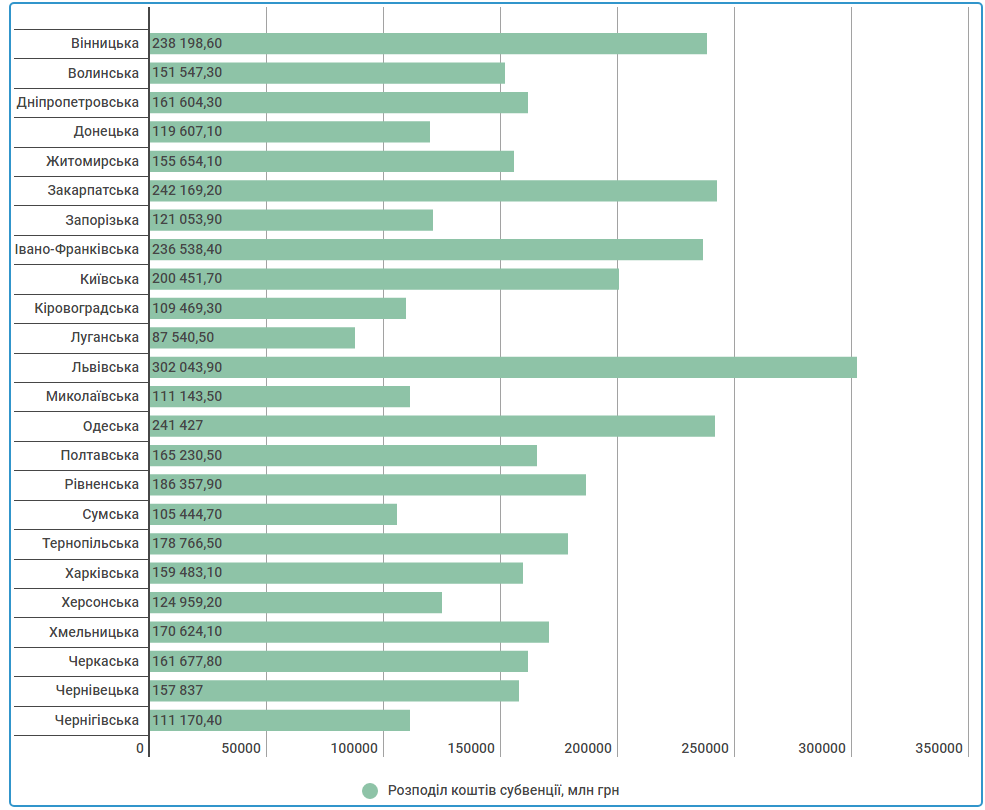Click the Івано-Франківська category label
The height and width of the screenshot is (810, 985).
pyautogui.click(x=77, y=249)
